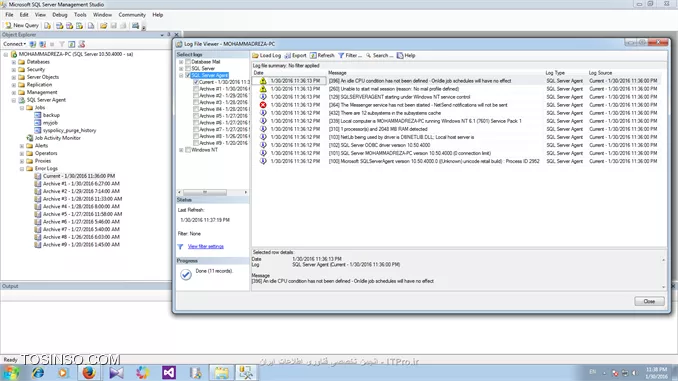Open the Search tool in log viewer
678x381 pixels.
click(x=369, y=55)
